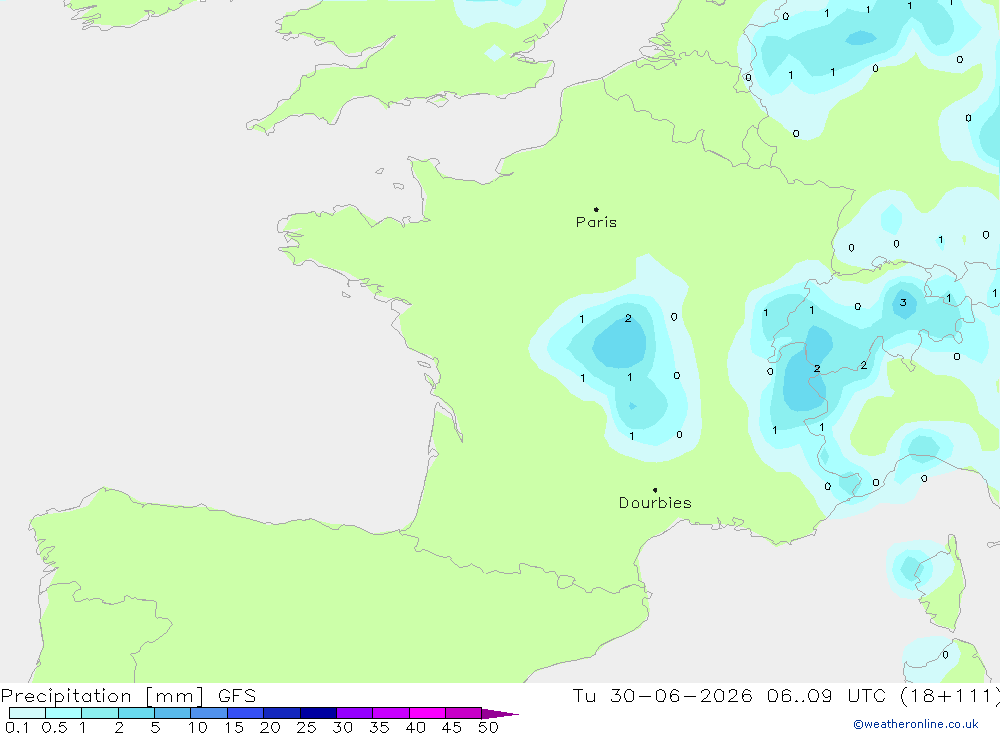Select the dot marker above Paris label

596,209
